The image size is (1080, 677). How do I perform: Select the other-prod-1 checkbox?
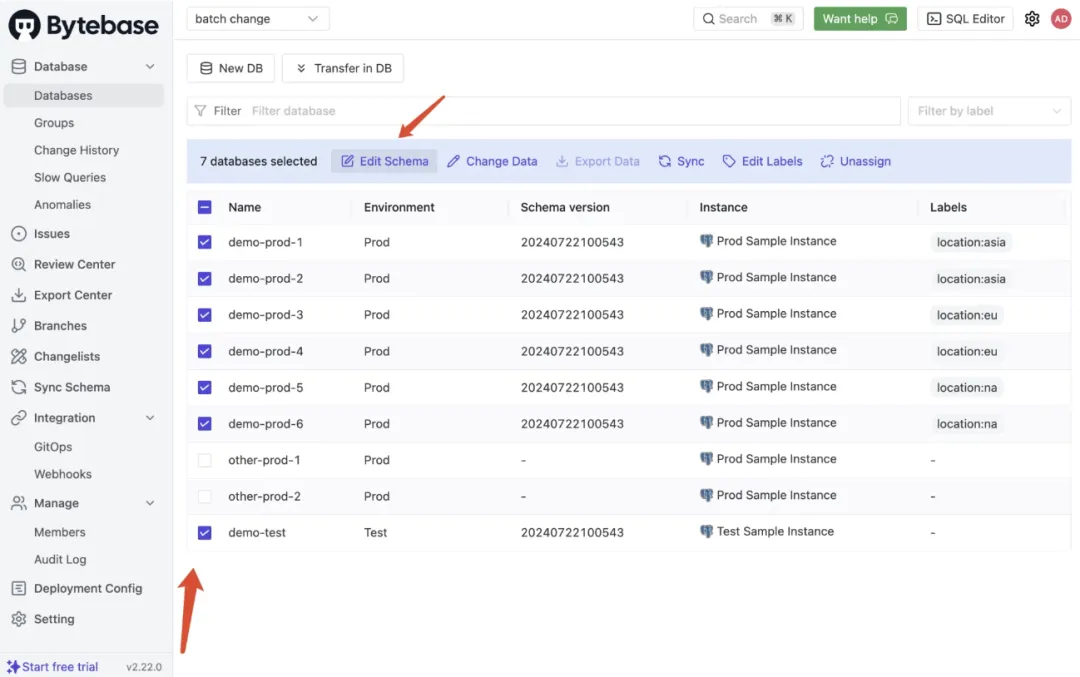coord(205,460)
